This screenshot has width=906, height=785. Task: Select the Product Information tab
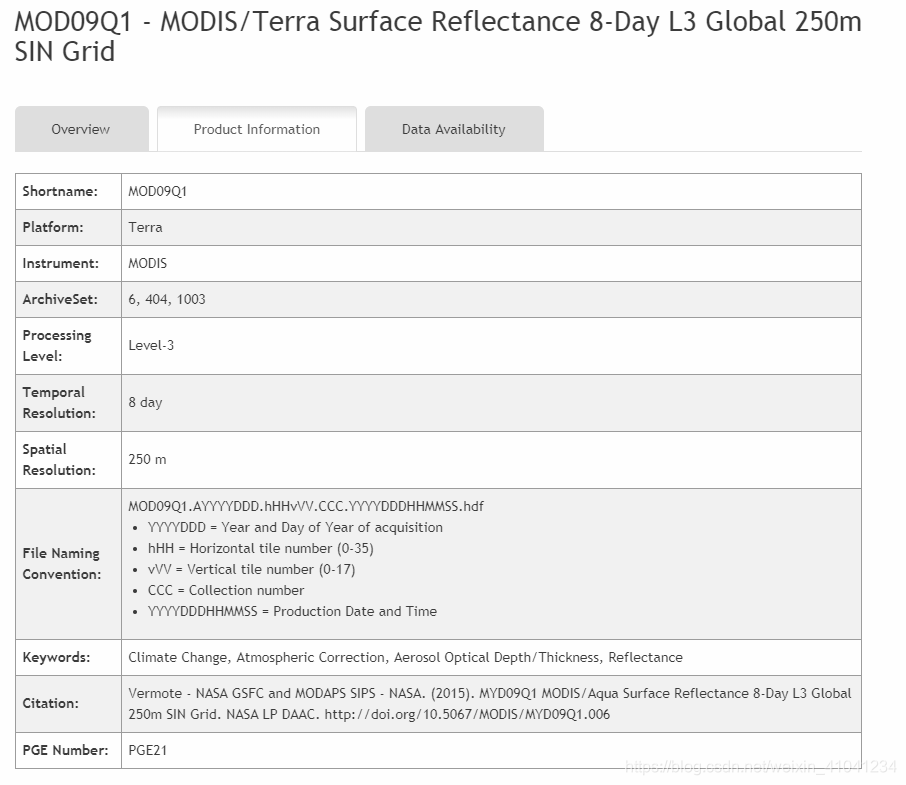pos(257,129)
